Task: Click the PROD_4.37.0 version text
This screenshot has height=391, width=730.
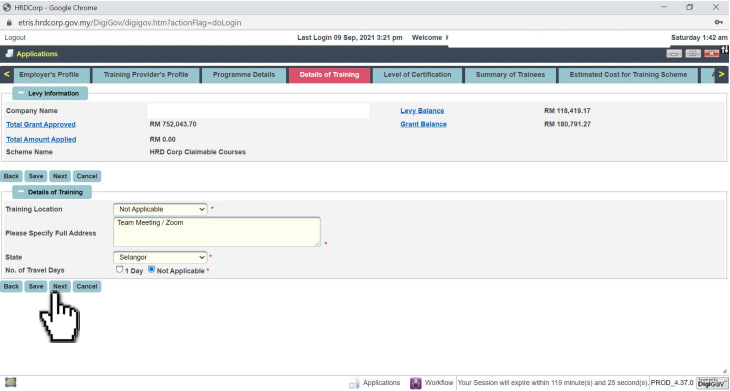Action: 672,383
